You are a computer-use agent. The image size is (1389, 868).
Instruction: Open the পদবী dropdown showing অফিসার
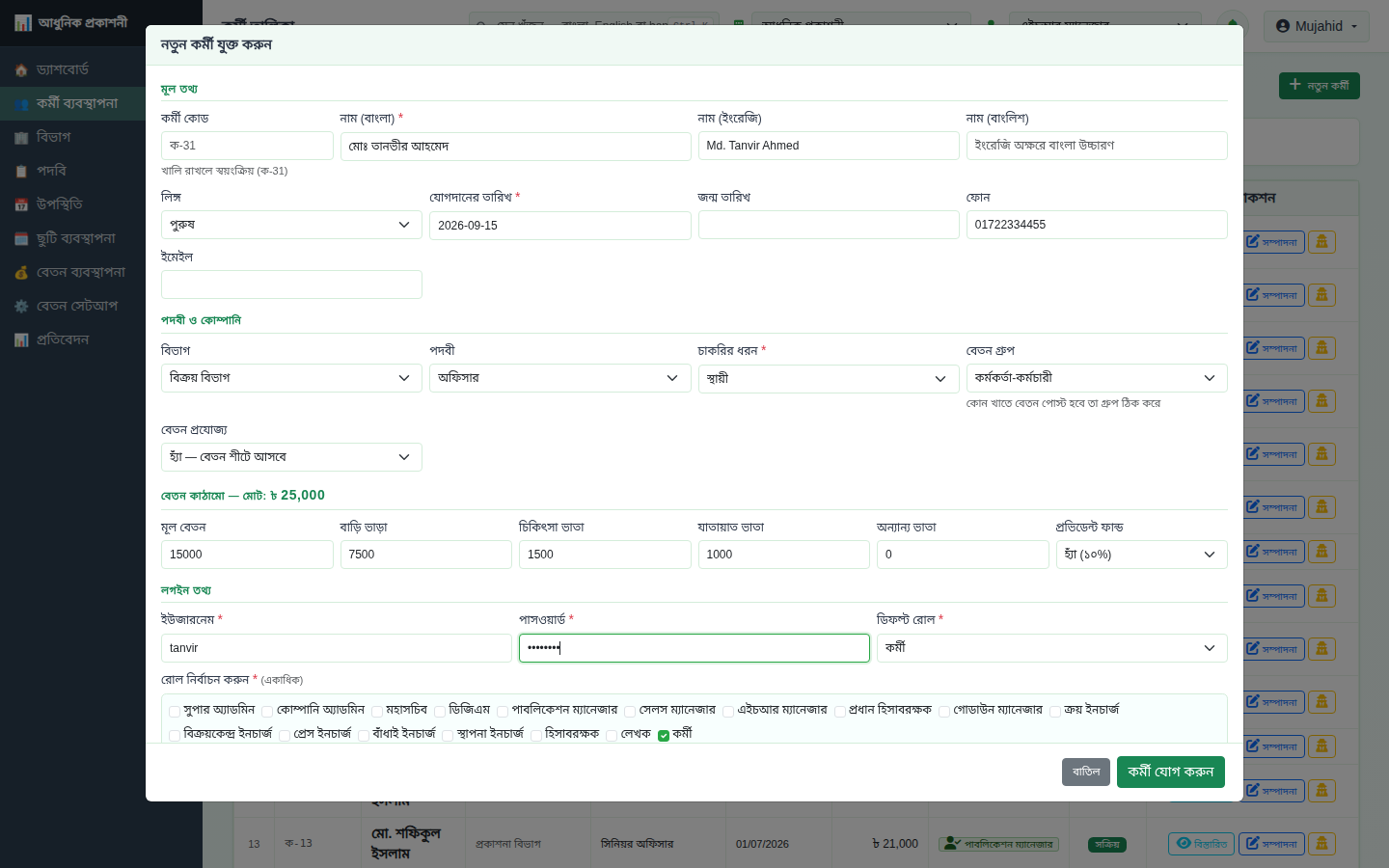(x=559, y=378)
